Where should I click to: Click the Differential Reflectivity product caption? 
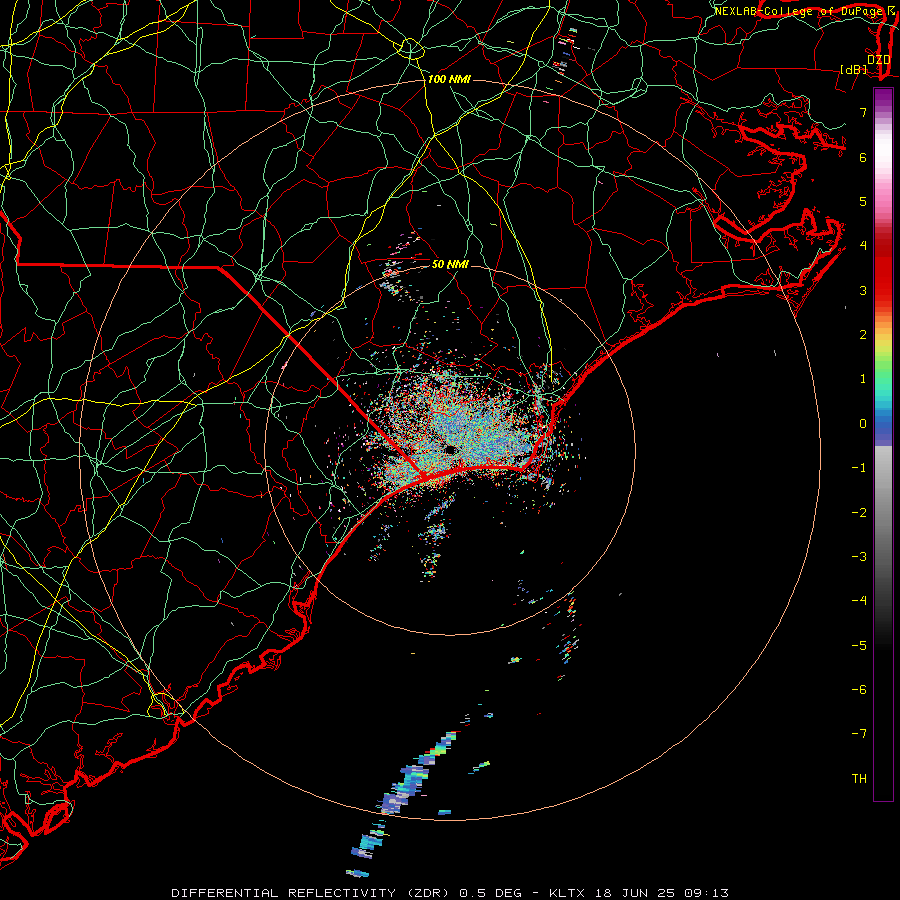[450, 893]
